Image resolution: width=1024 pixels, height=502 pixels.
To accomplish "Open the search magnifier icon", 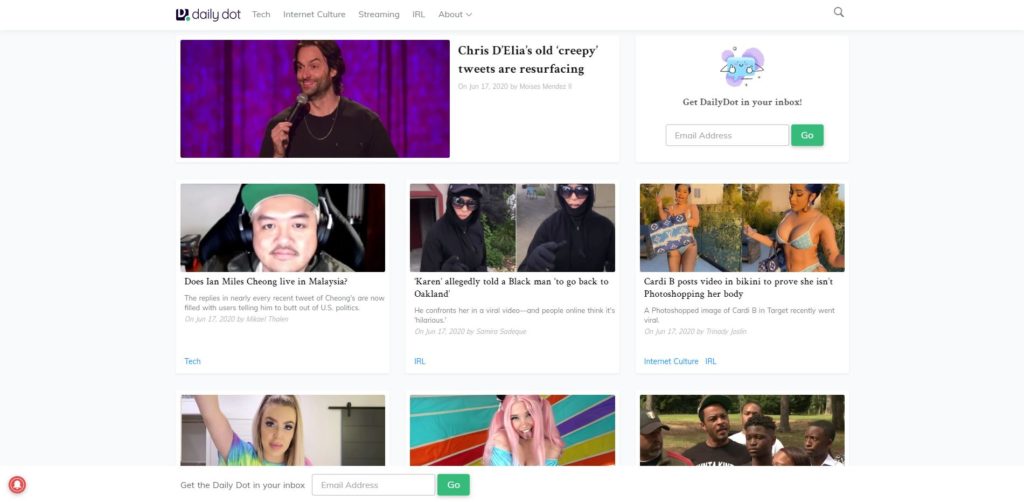I will pos(838,13).
